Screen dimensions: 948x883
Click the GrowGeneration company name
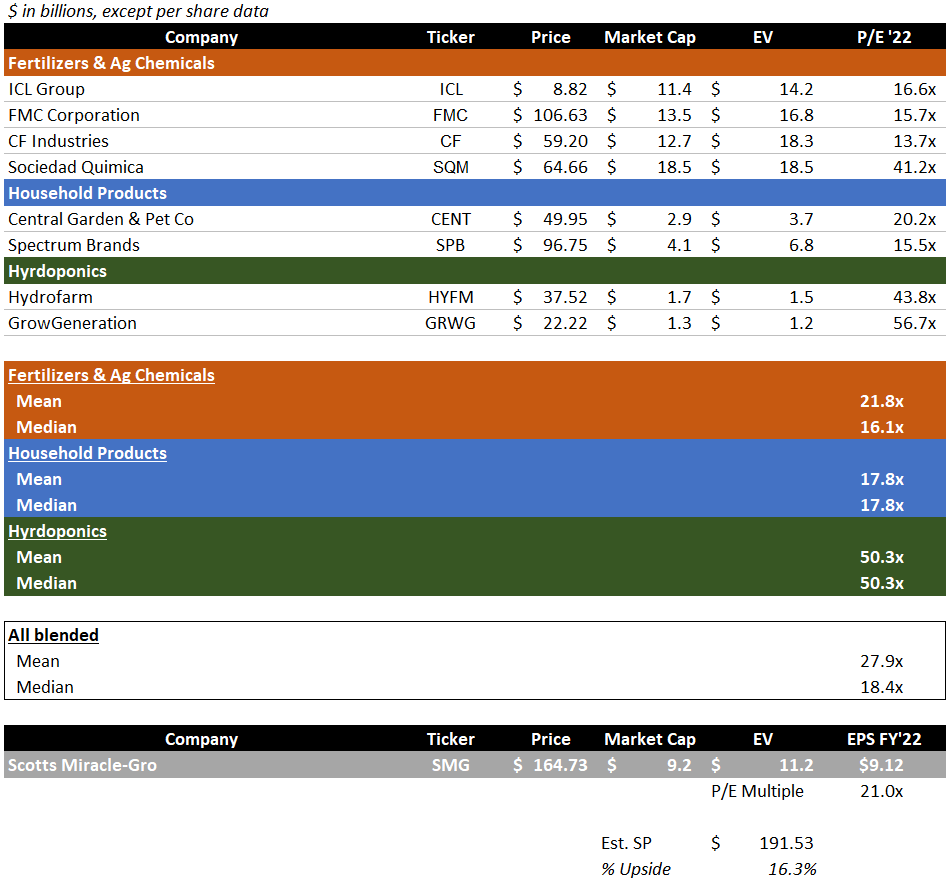(x=73, y=323)
